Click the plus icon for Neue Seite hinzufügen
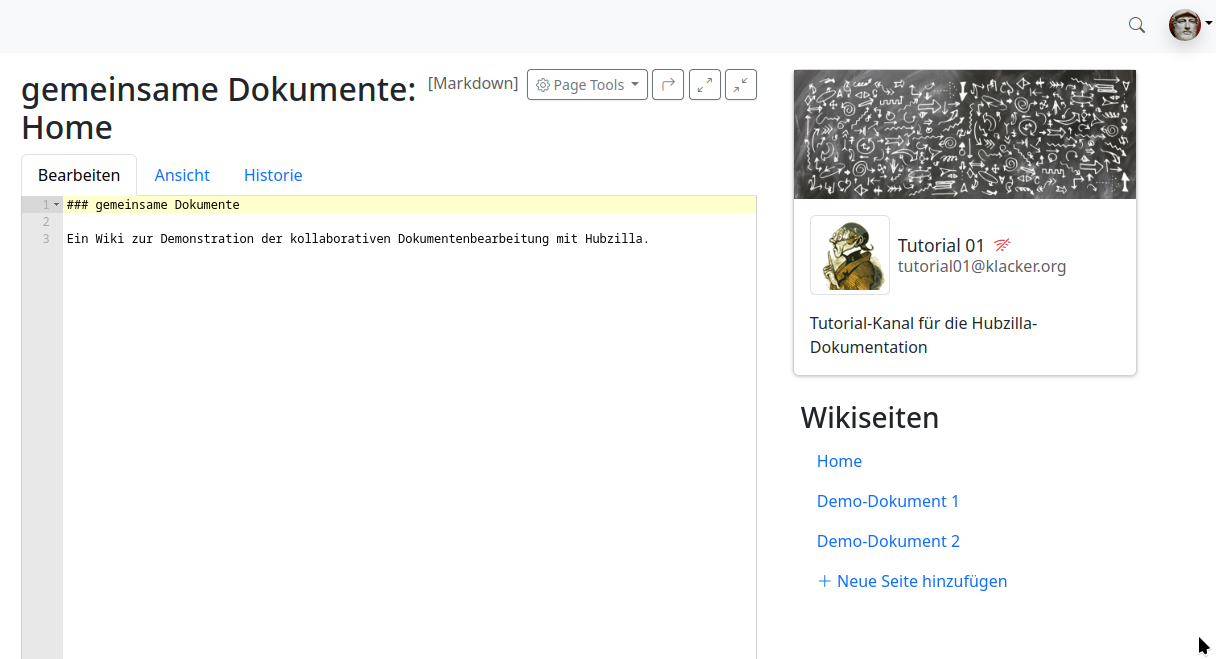1216x659 pixels. [824, 581]
